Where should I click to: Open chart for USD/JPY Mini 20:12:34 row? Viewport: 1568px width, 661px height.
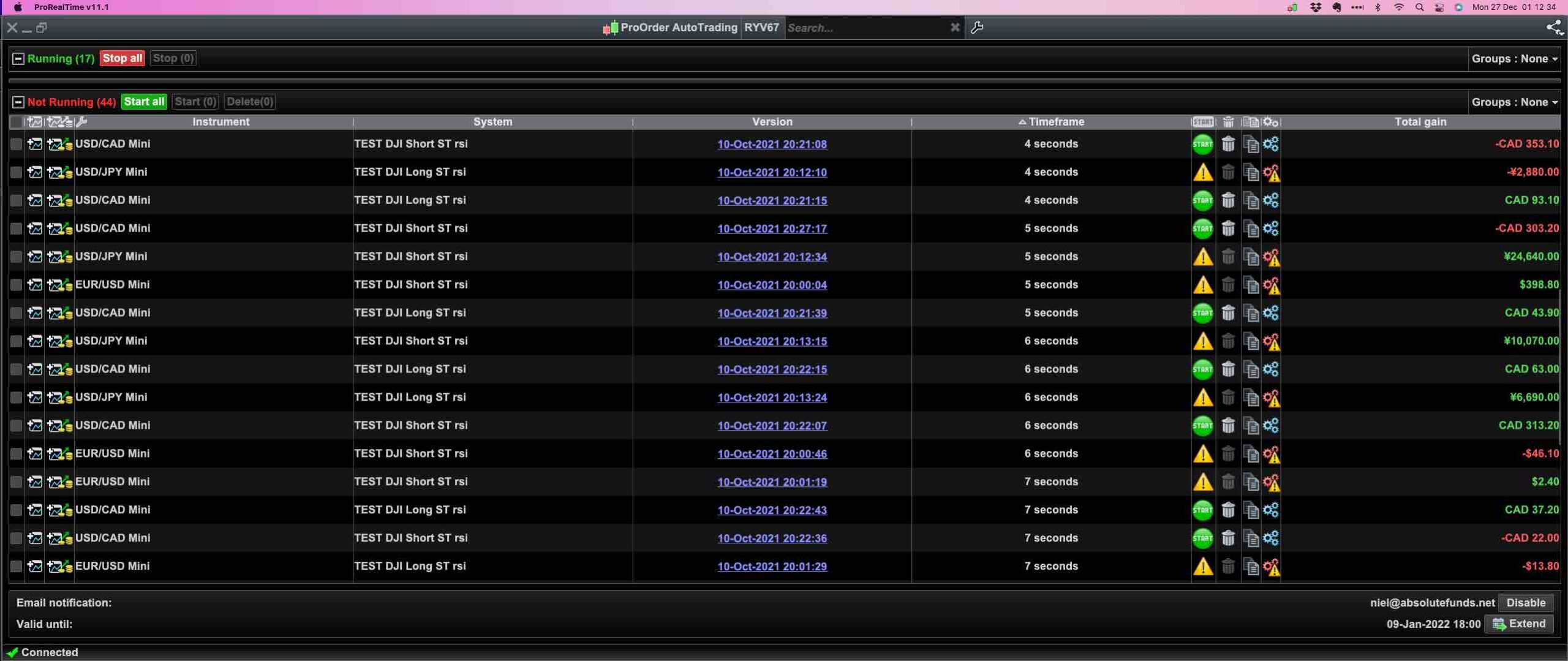pyautogui.click(x=35, y=257)
